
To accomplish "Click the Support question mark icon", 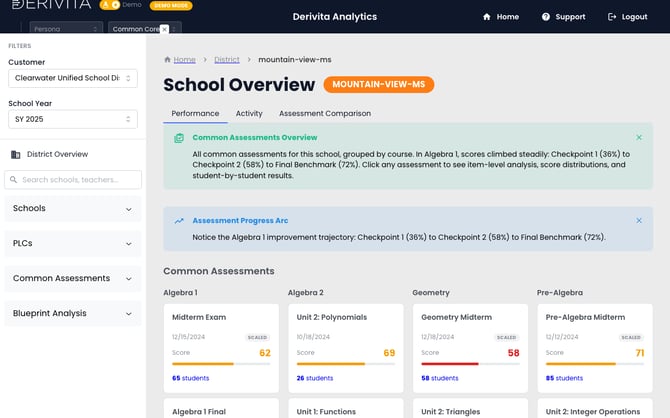I will point(546,17).
